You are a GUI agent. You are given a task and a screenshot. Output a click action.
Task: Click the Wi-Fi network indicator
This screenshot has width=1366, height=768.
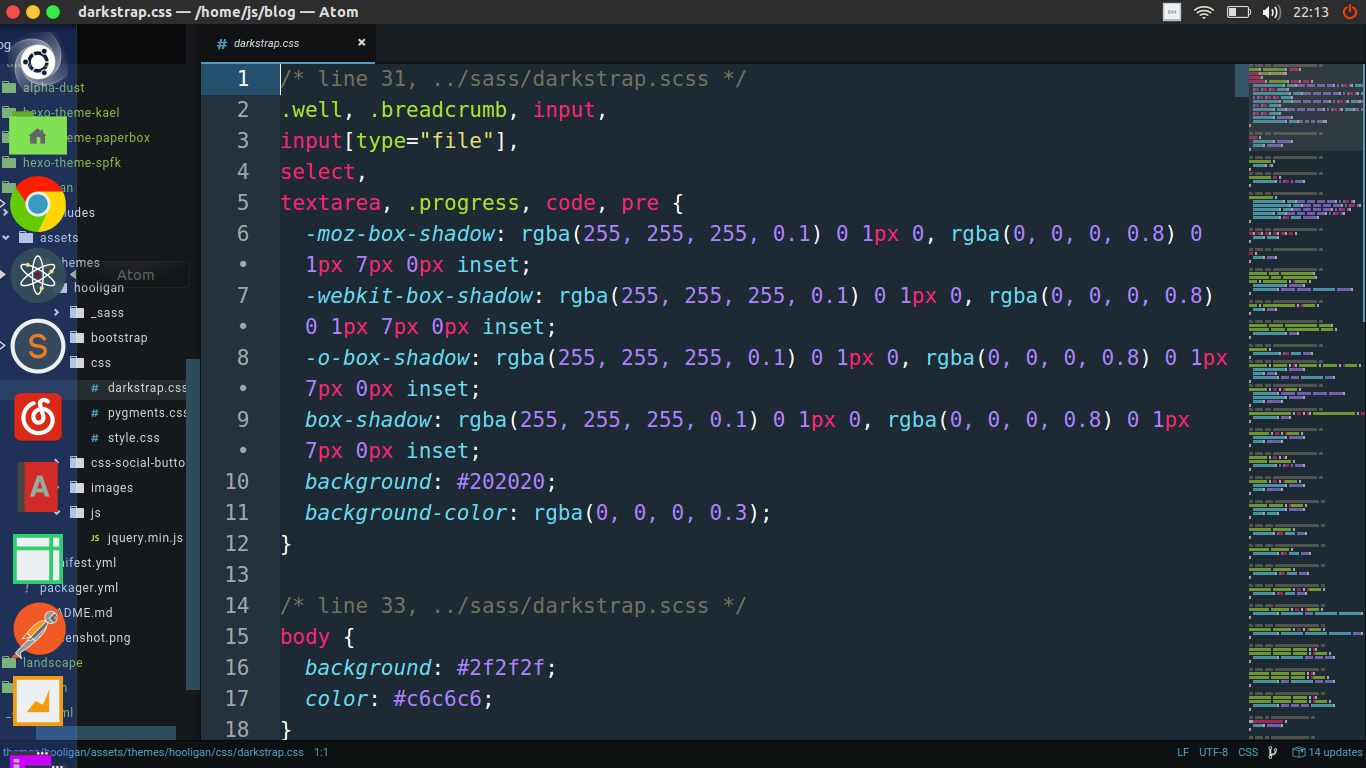pyautogui.click(x=1203, y=12)
